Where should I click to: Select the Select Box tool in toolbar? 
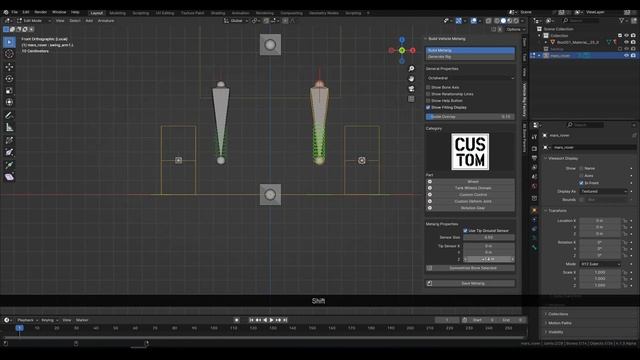click(x=9, y=42)
